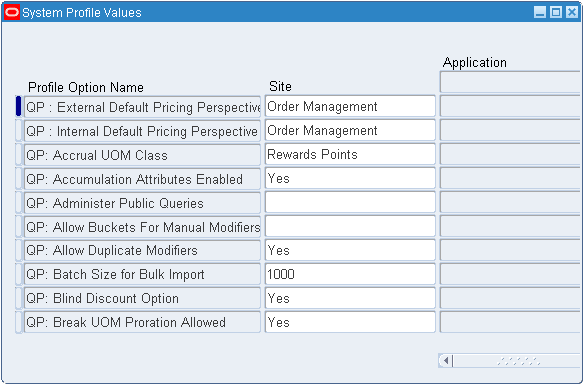Click empty Site field for Administer Public Queries
The image size is (585, 386).
coord(350,202)
